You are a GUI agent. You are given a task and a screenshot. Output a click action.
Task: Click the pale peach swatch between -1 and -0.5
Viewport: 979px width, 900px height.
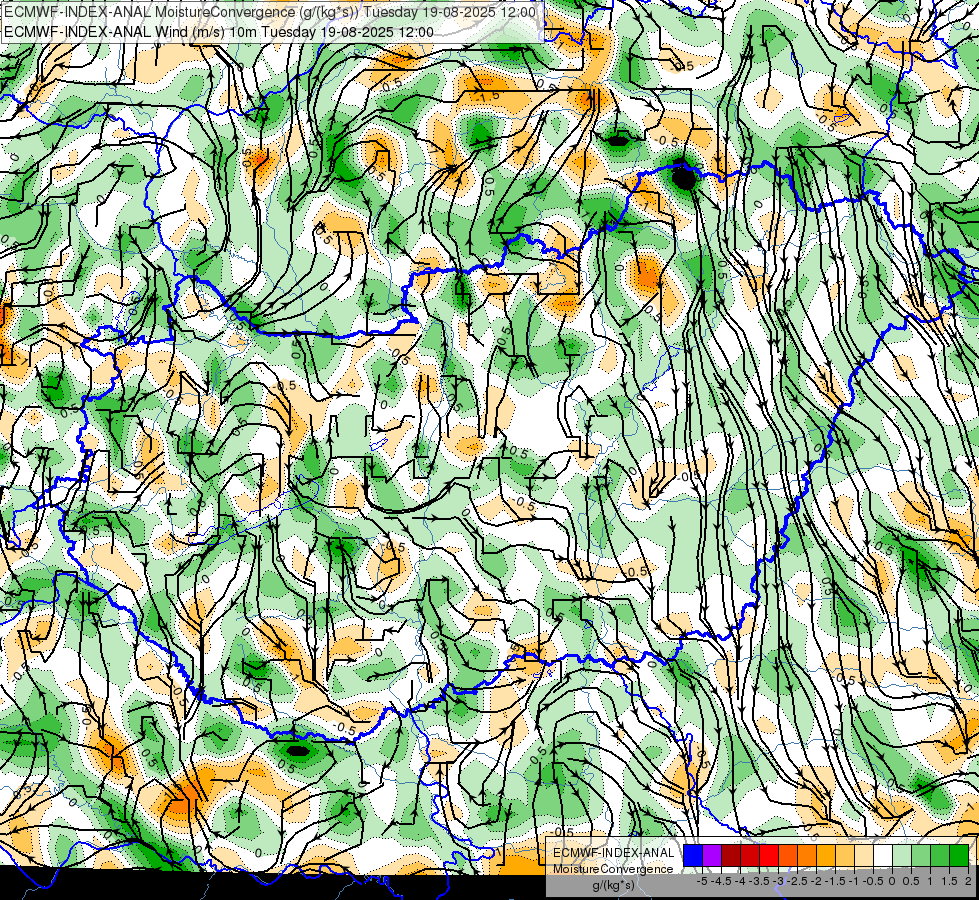point(864,856)
